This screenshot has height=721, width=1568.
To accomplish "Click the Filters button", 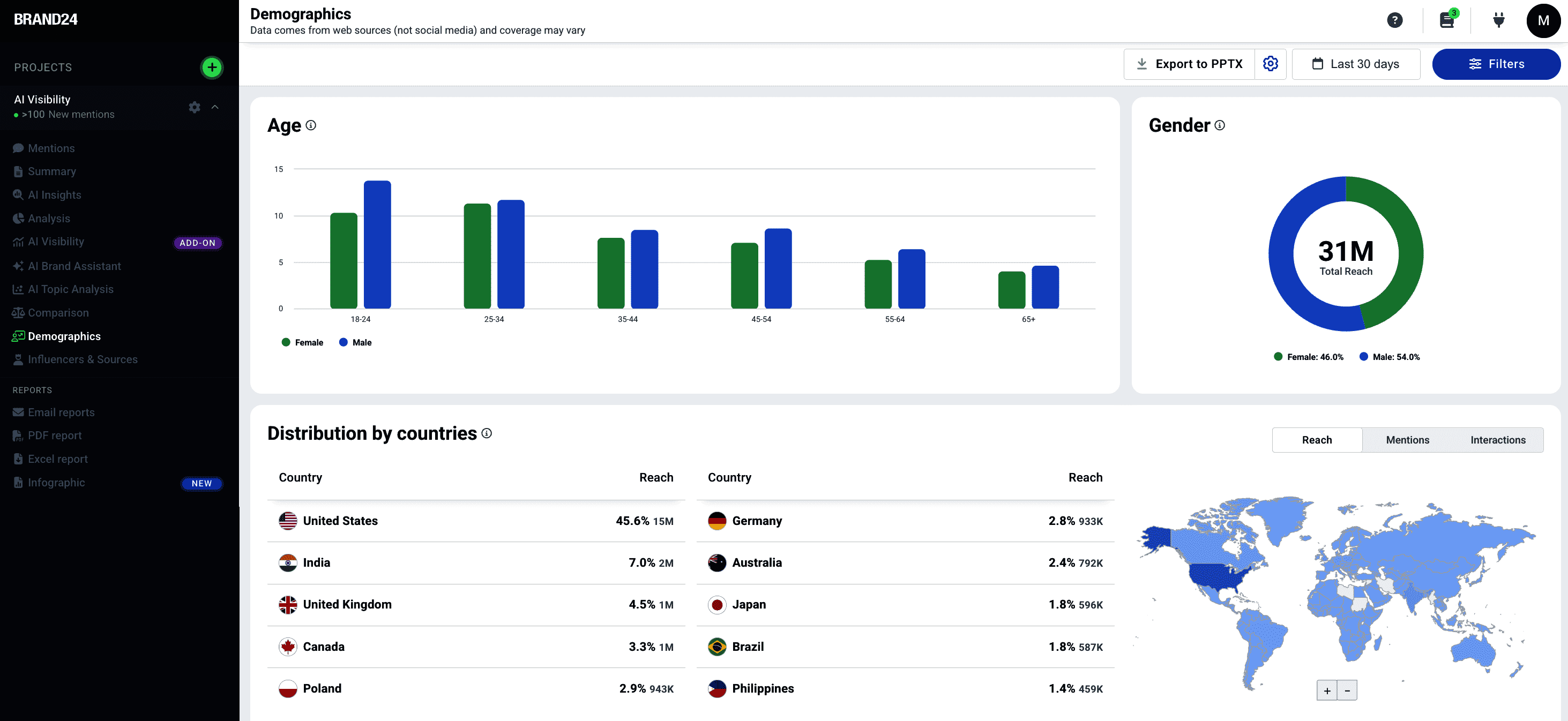I will [1496, 64].
